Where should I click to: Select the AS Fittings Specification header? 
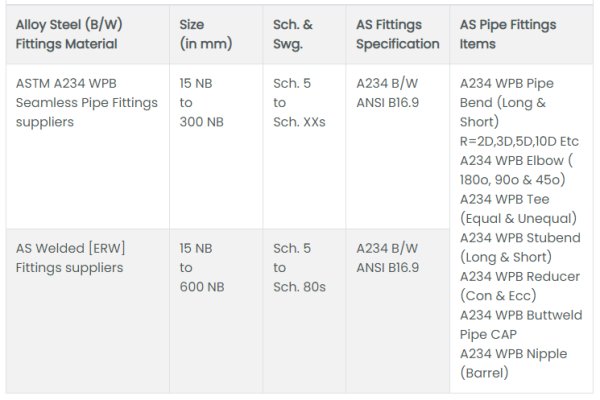397,33
